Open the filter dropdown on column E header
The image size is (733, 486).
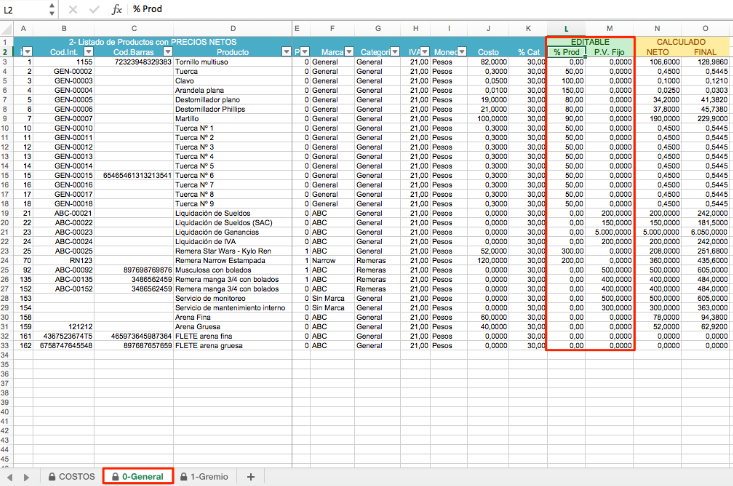[305, 52]
